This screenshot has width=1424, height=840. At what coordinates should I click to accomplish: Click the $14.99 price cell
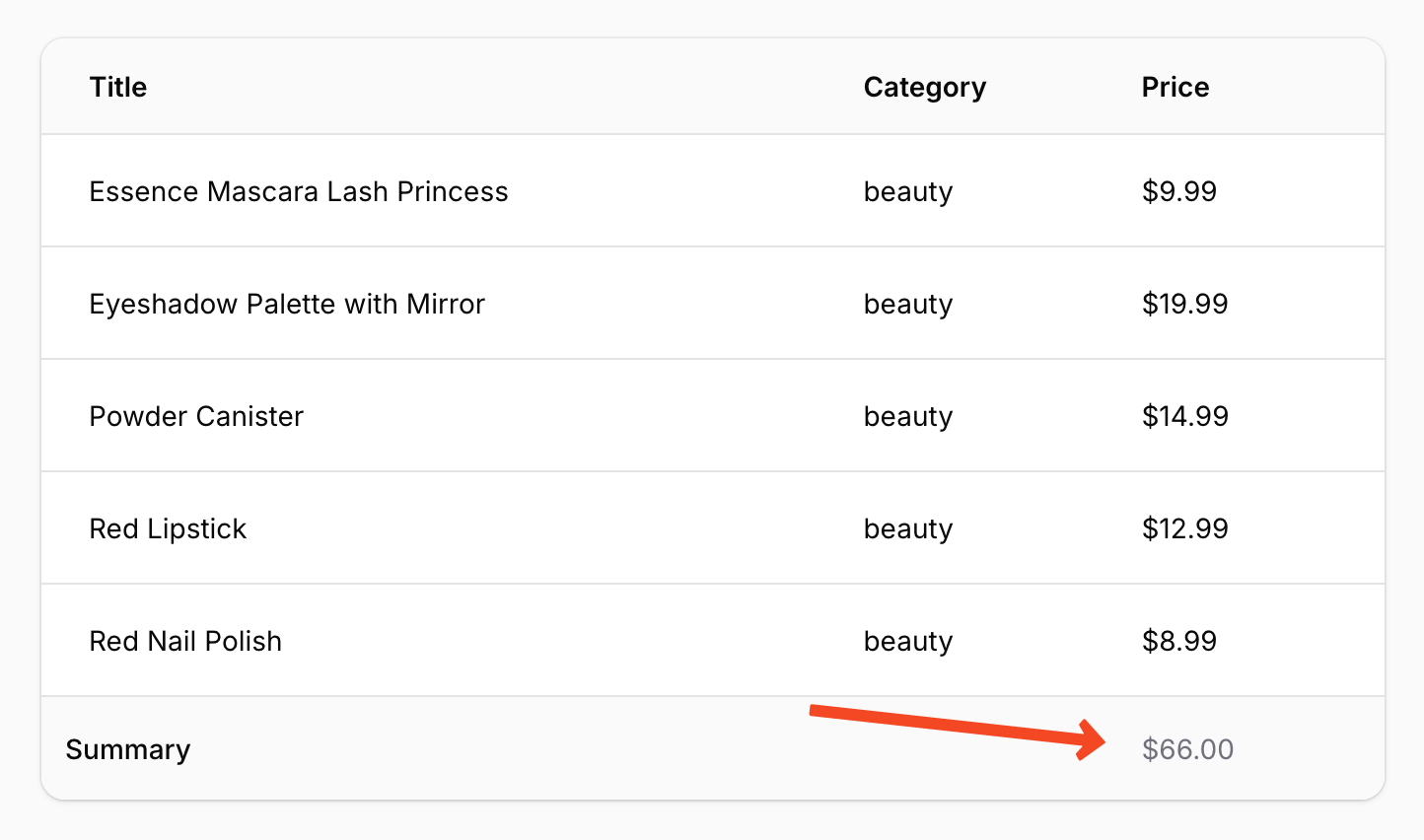[1184, 416]
